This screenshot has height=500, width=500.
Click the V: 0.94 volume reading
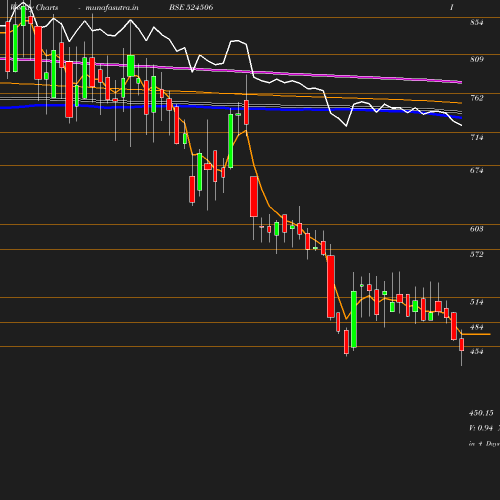(x=481, y=428)
